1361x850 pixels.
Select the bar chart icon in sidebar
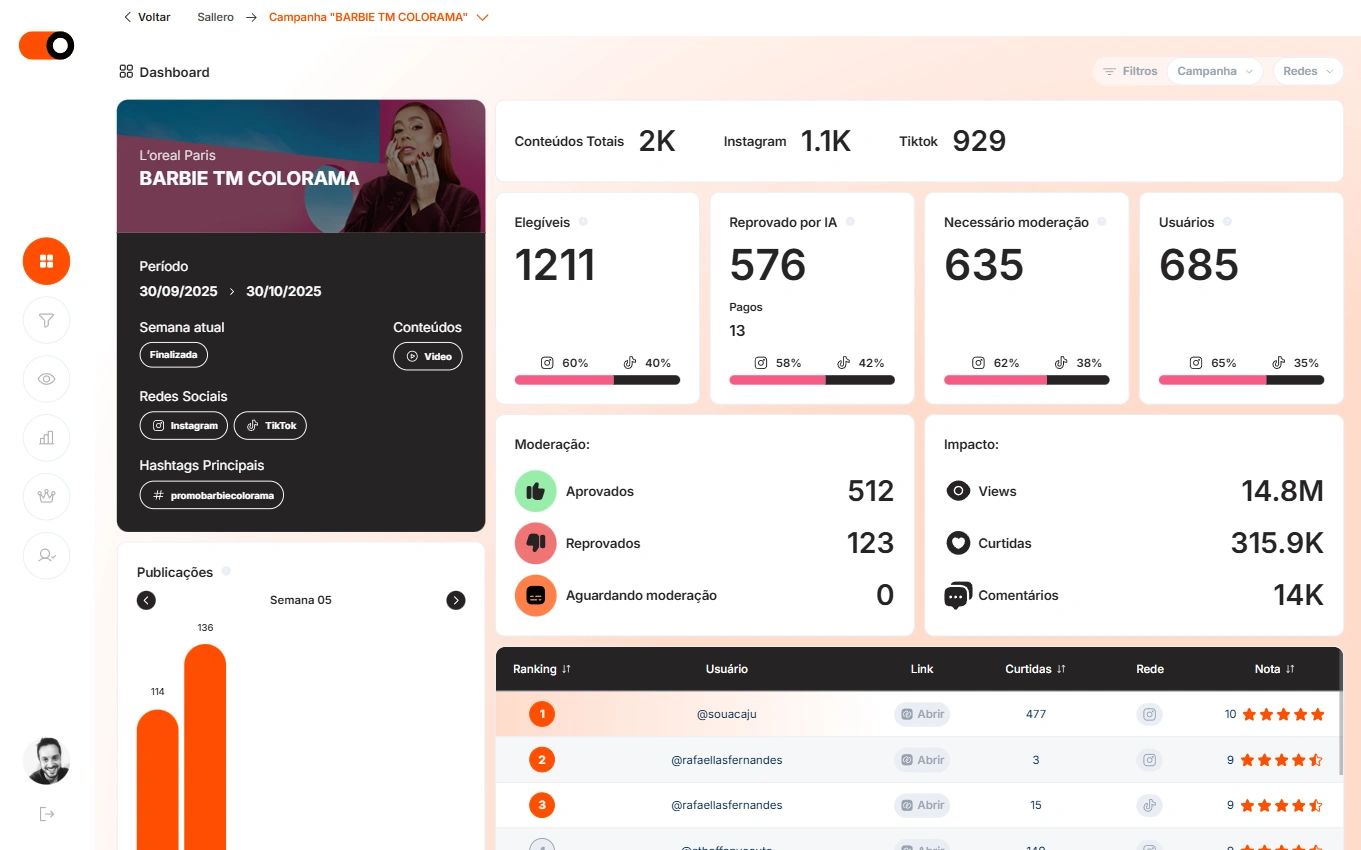pos(46,438)
